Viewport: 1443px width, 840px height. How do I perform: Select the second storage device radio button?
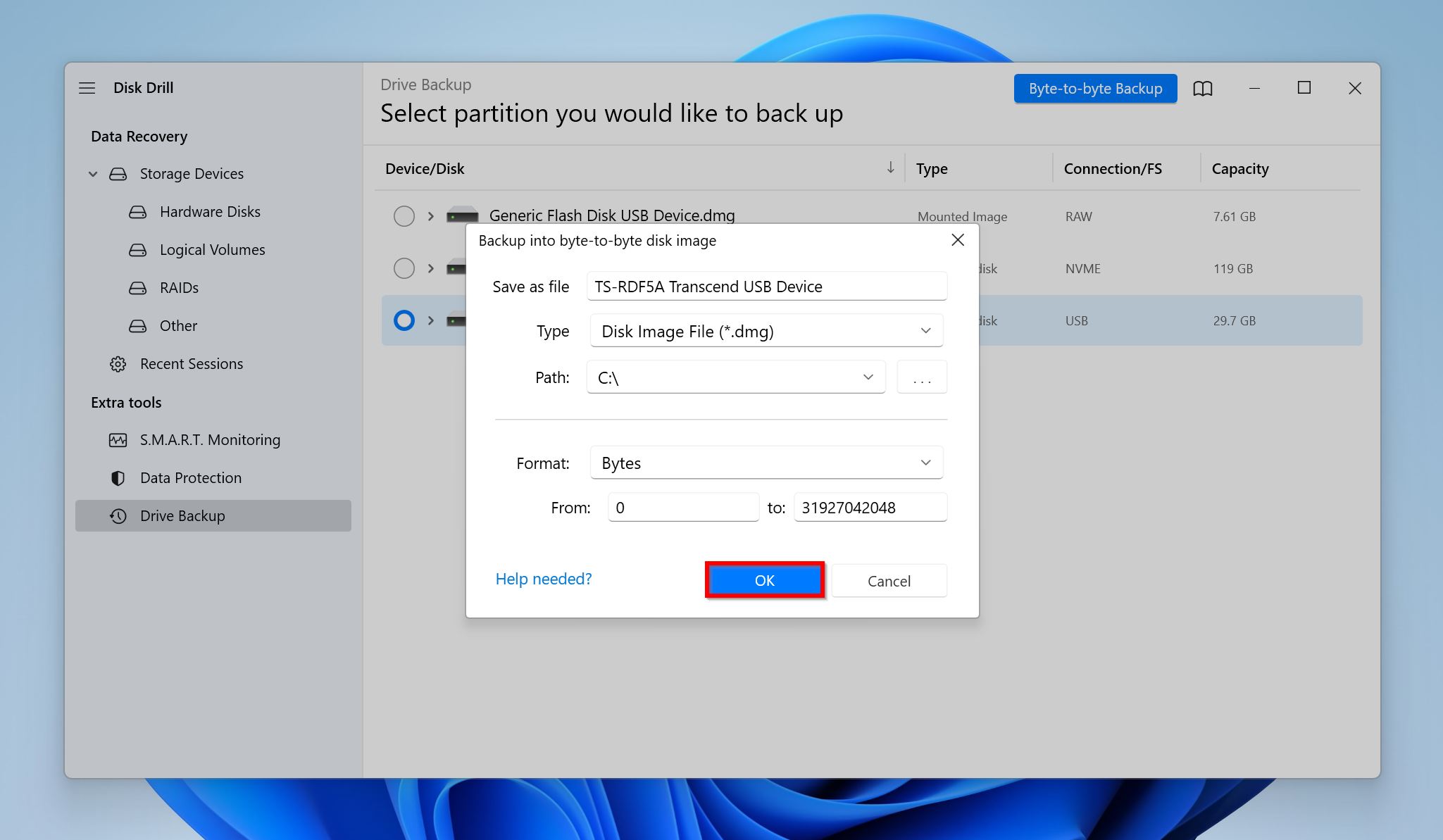[x=403, y=267]
